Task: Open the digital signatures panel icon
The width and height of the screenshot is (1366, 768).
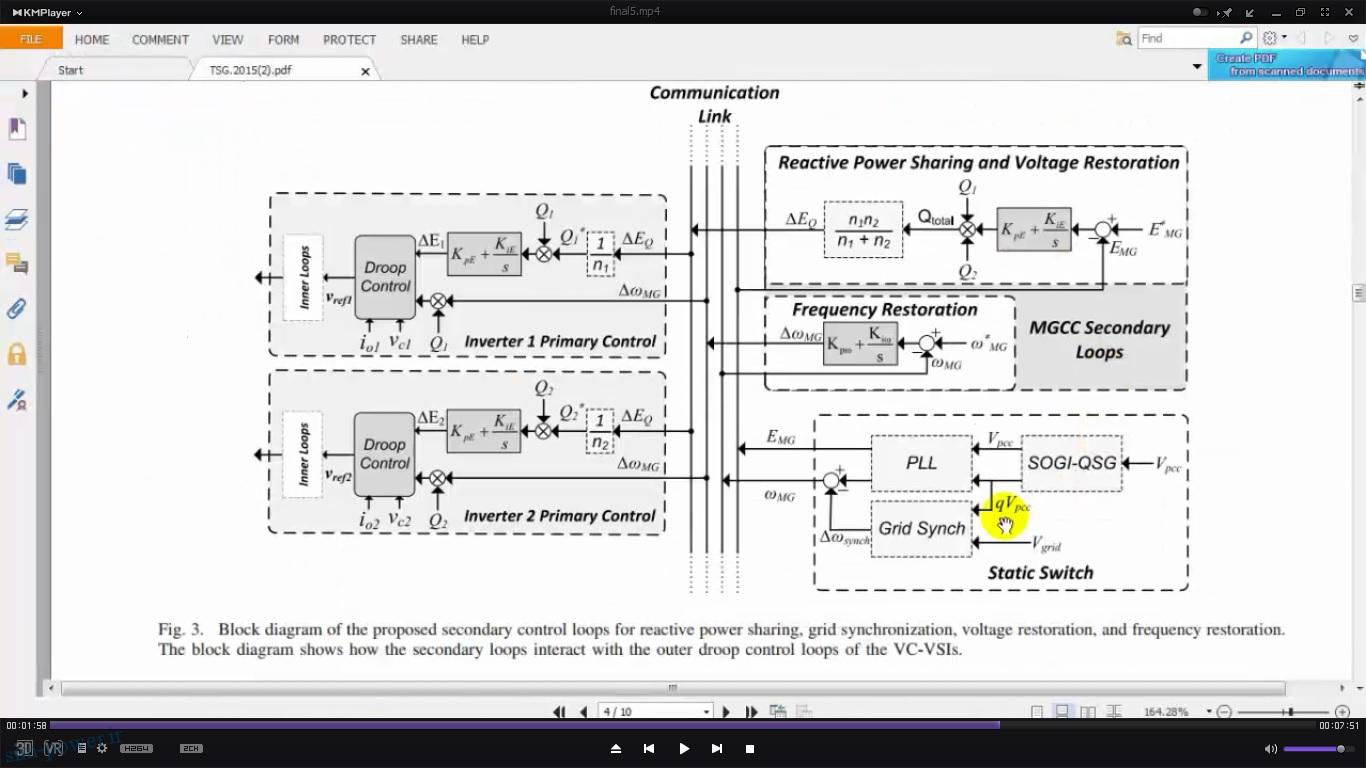Action: [x=16, y=400]
